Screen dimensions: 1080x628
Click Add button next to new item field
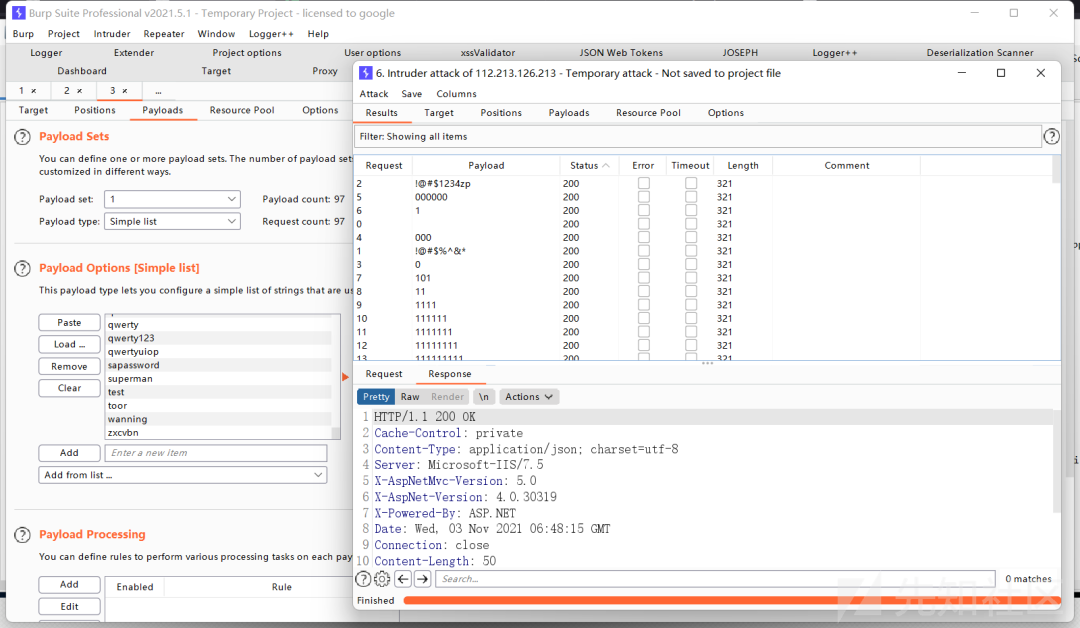tap(69, 452)
